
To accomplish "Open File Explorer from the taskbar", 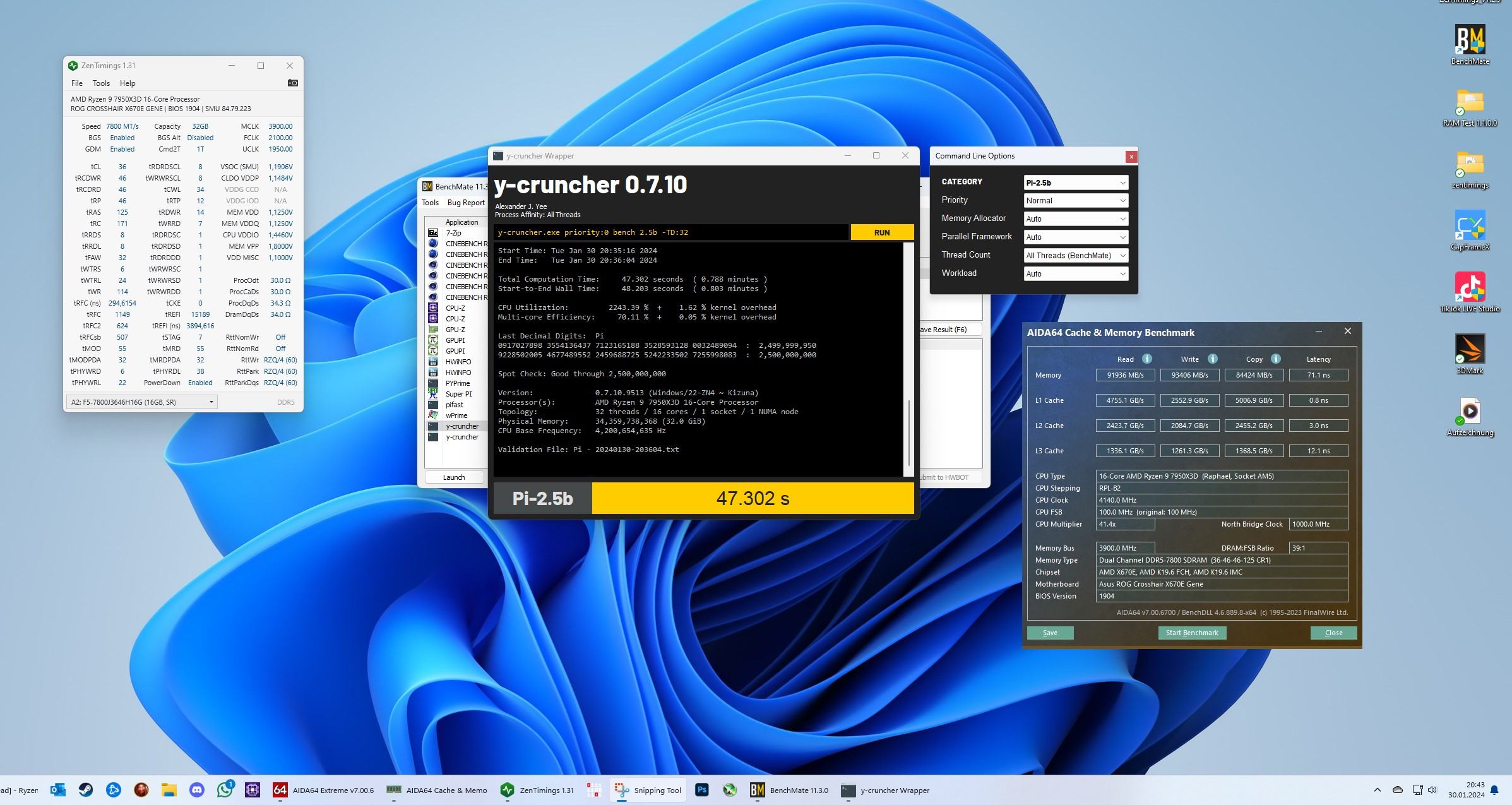I will (169, 790).
